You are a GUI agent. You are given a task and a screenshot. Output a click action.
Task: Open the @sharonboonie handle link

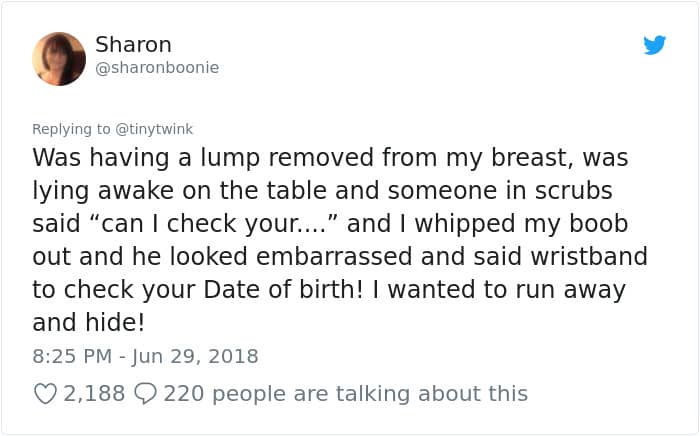pos(156,68)
